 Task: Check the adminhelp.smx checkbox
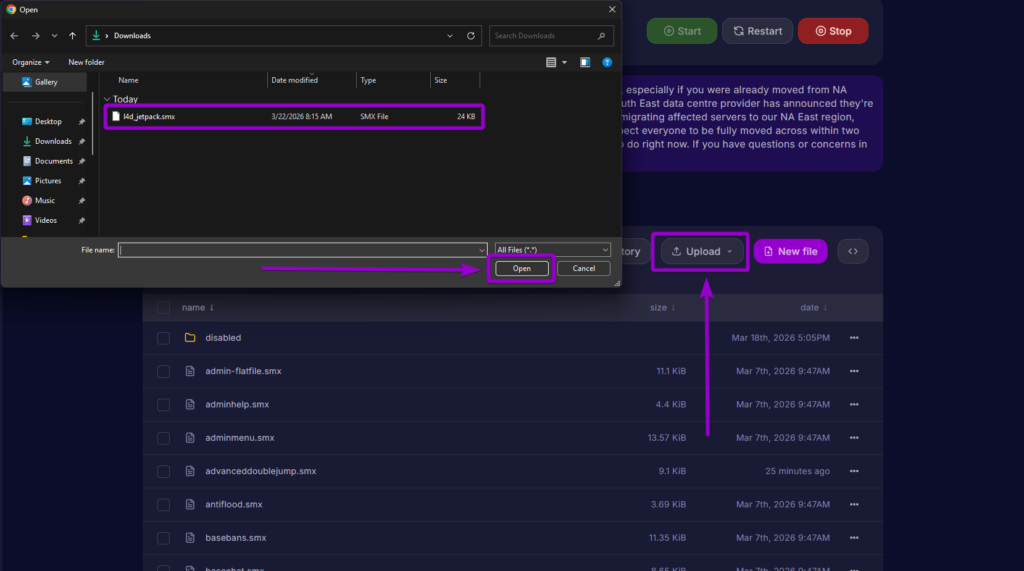(163, 404)
